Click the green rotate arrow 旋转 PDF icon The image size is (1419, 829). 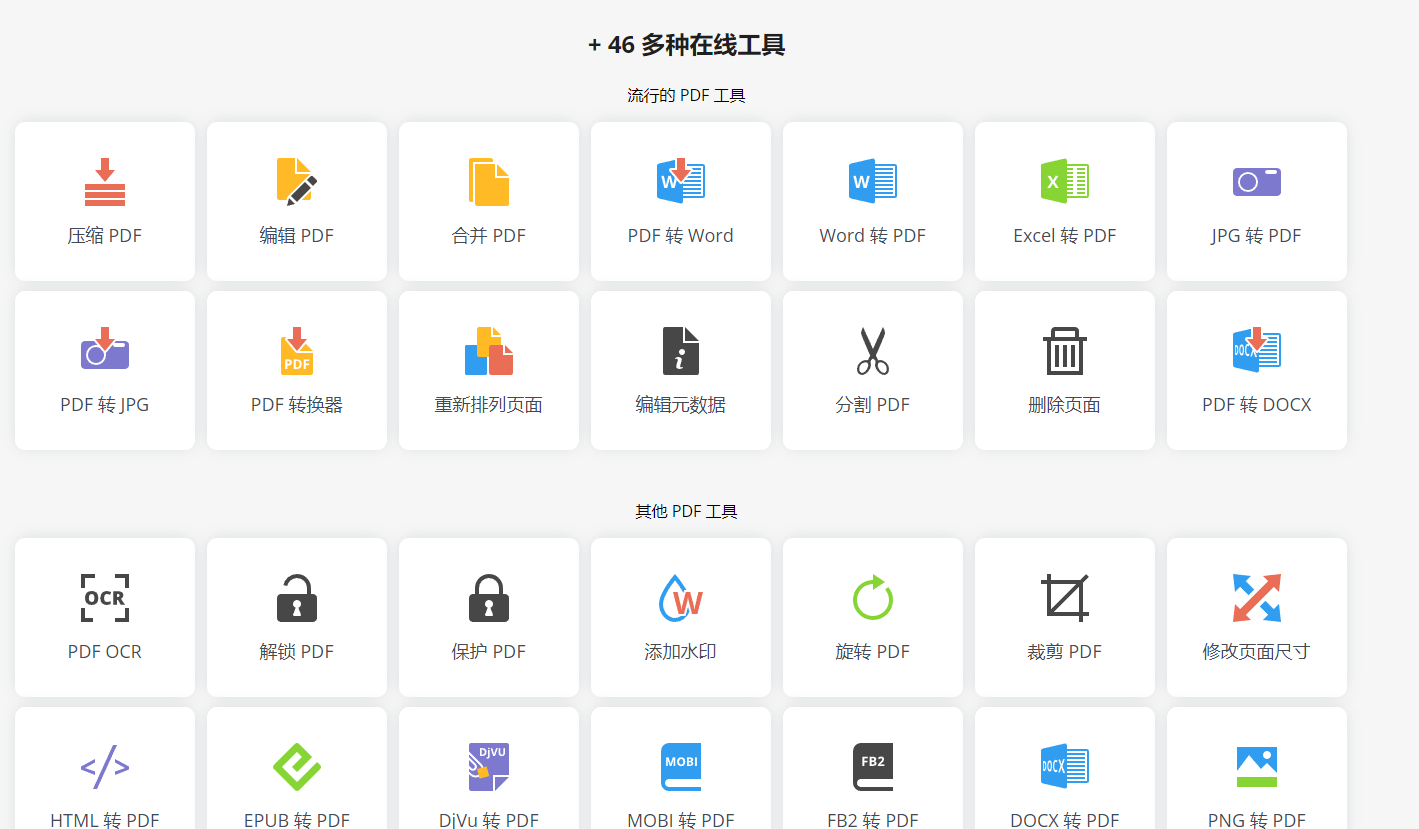coord(872,598)
